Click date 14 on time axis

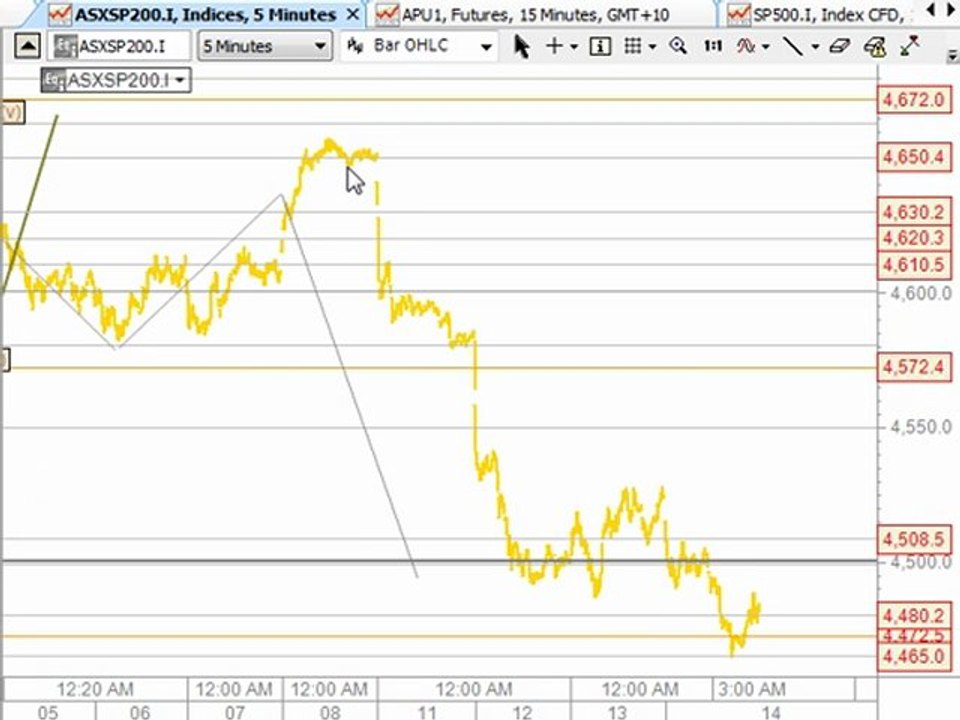(x=771, y=712)
